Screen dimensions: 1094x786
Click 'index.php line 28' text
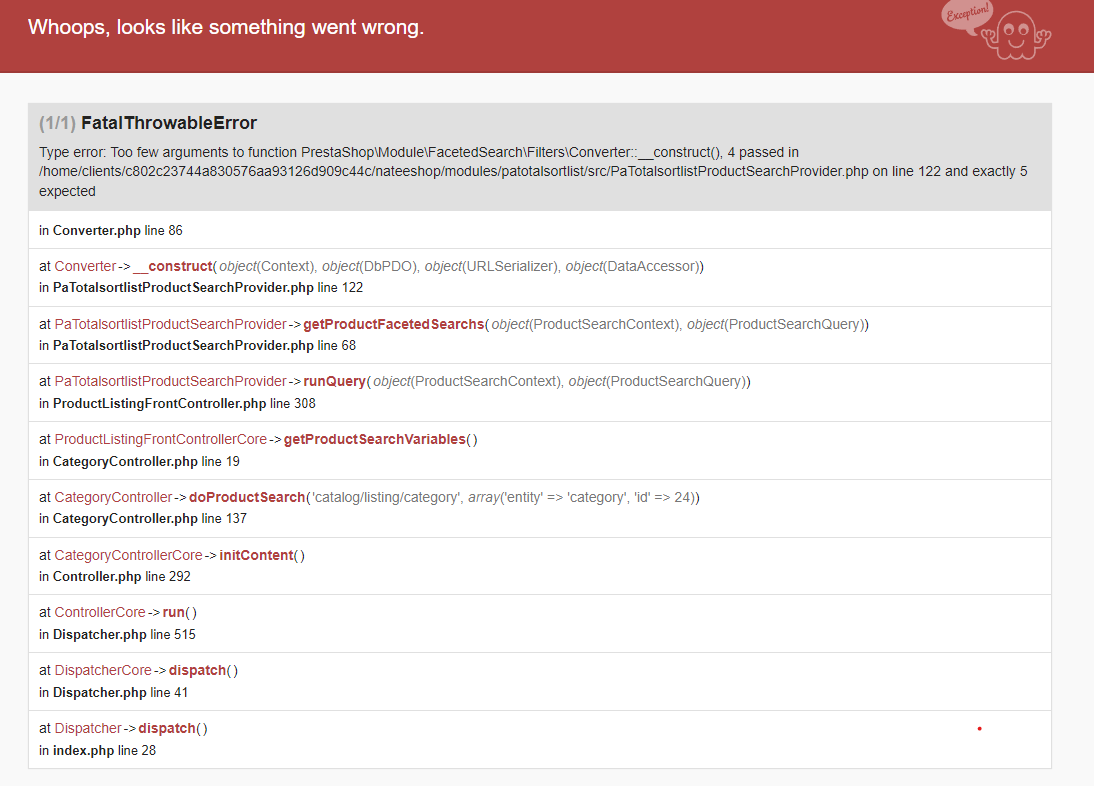tap(105, 750)
